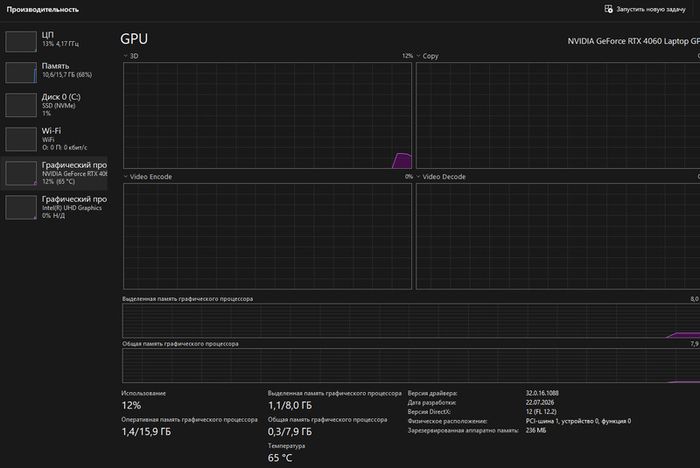Click 'Общая память графического процессора' graph label
Viewport: 700px width, 468px height.
click(x=180, y=344)
